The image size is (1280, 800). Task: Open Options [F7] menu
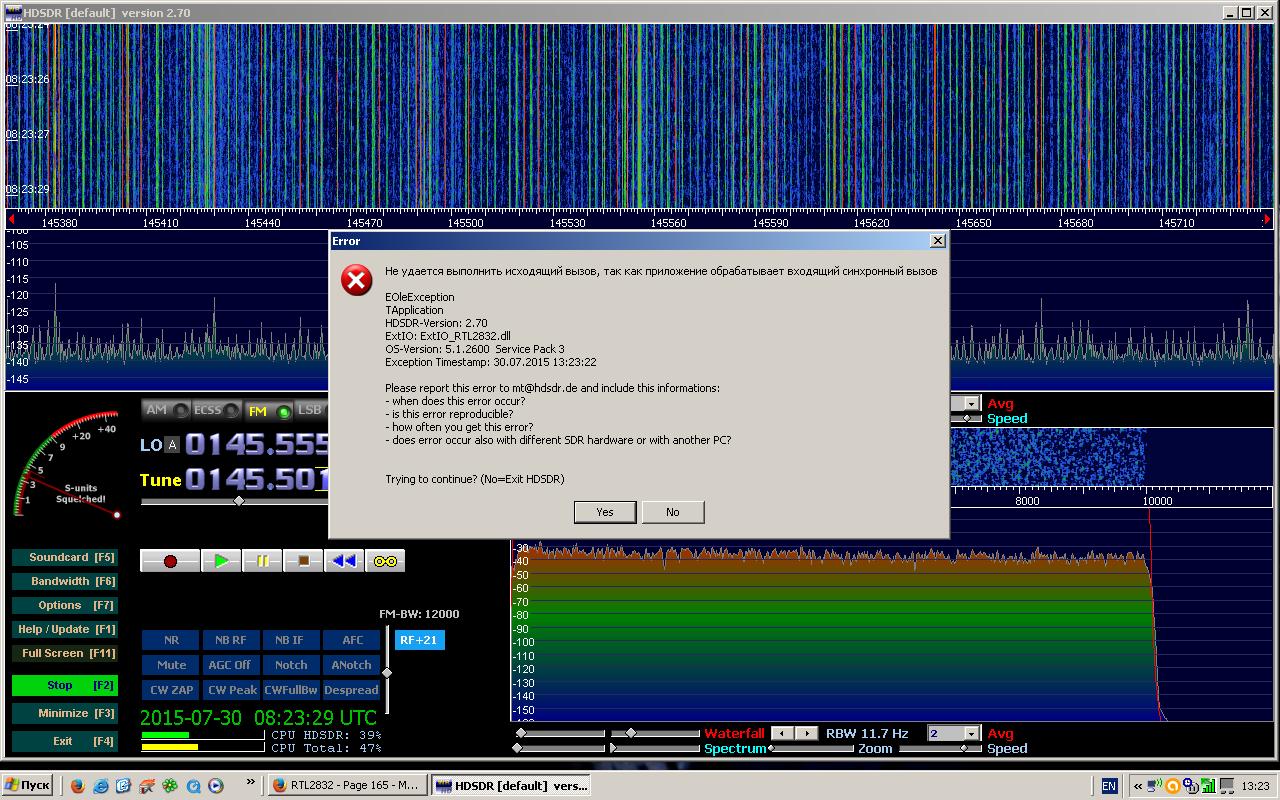[64, 605]
